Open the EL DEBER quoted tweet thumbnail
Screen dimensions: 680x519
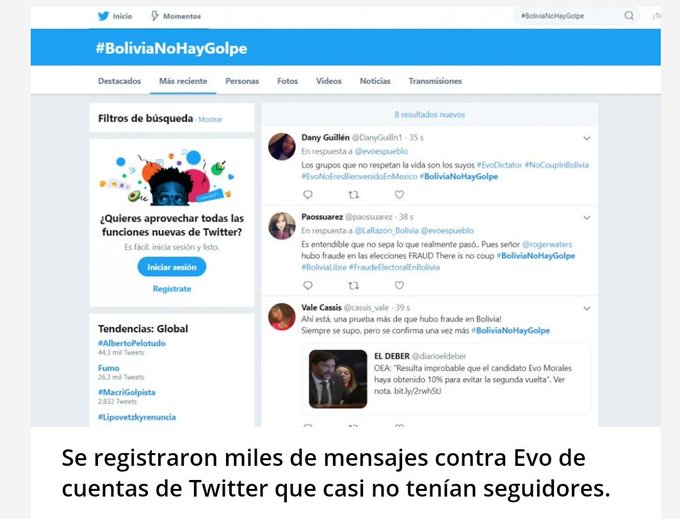click(x=338, y=379)
